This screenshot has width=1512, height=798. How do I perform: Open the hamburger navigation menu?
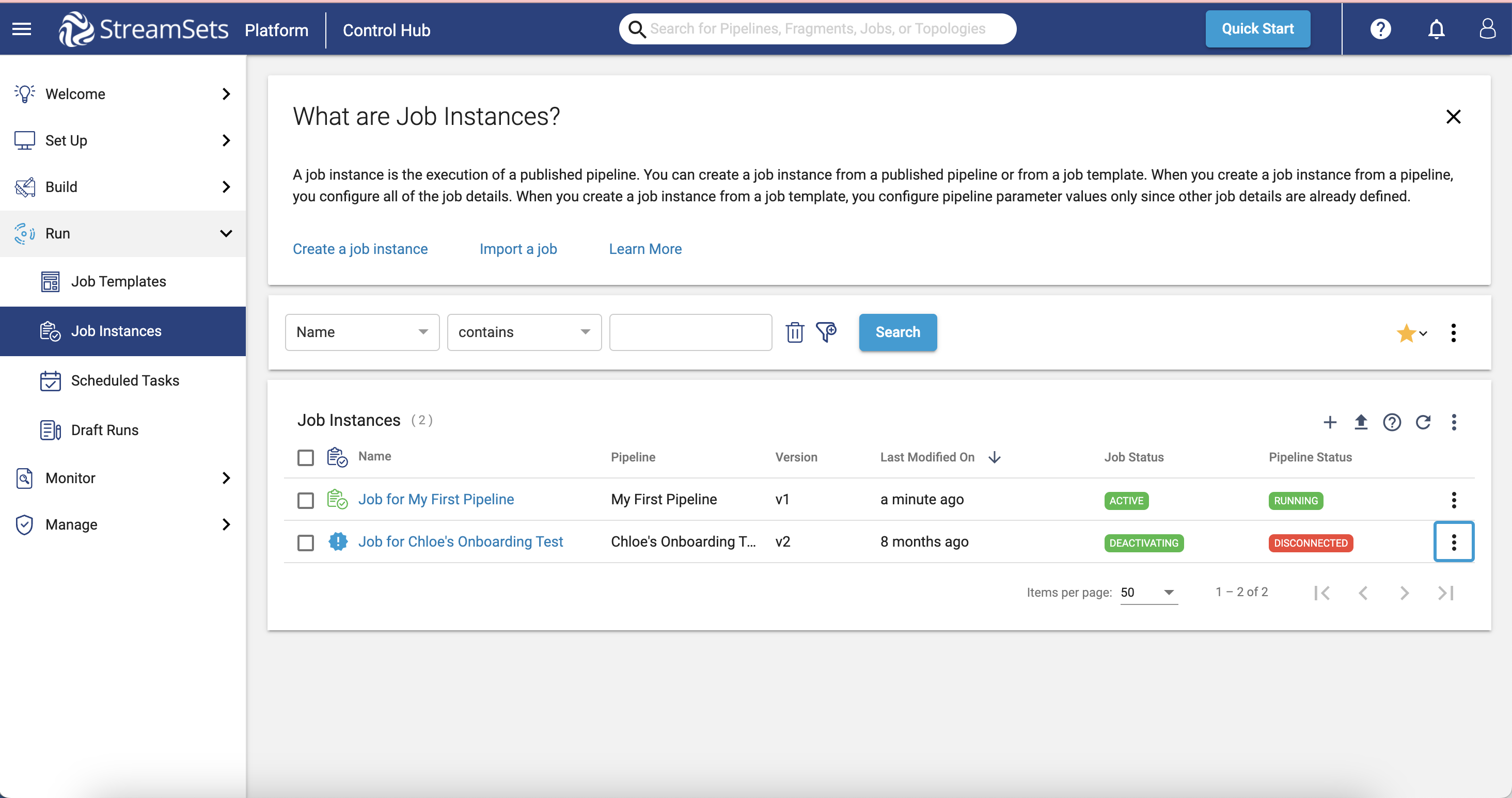(21, 29)
